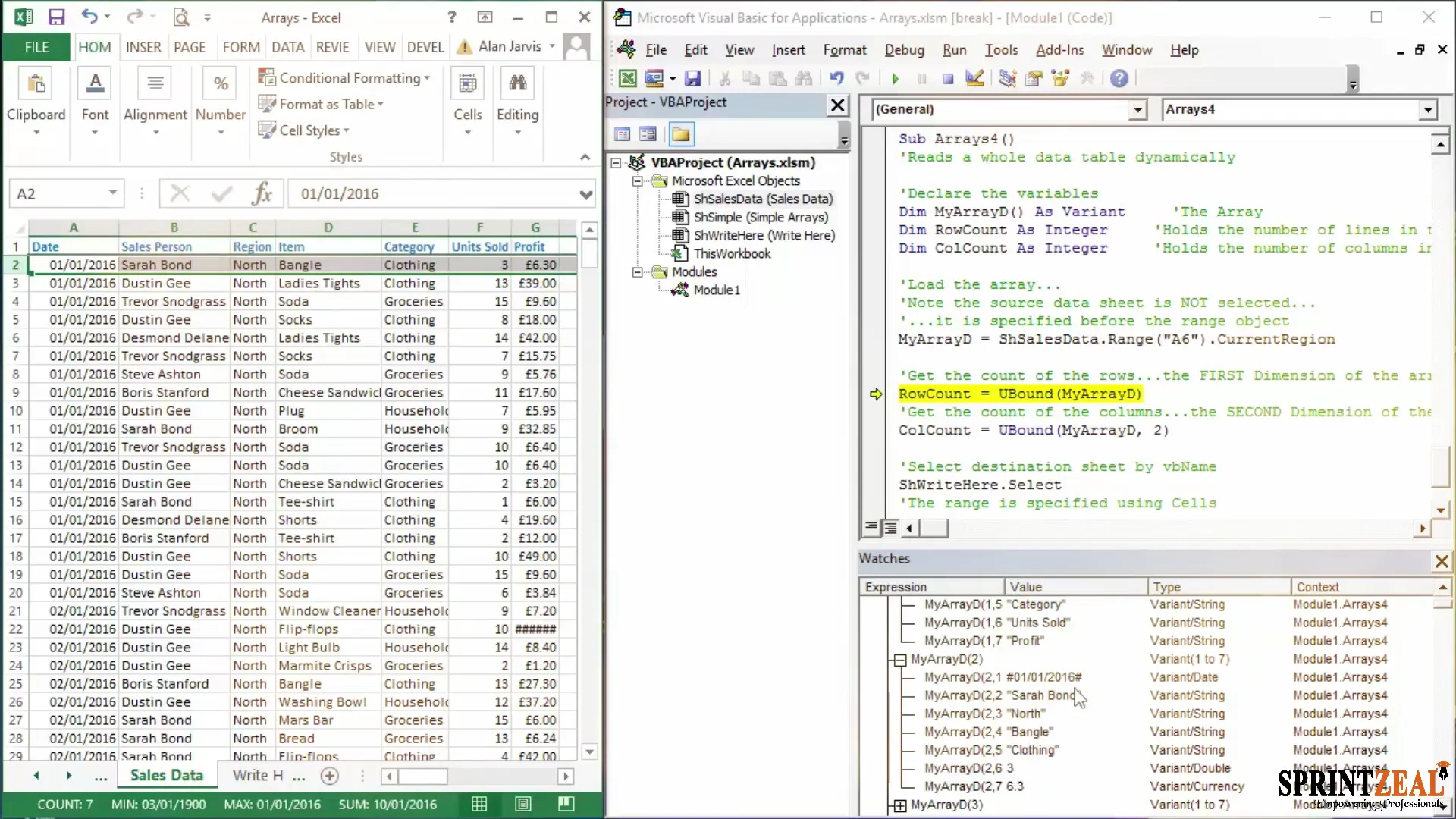Collapse Microsoft Excel Objects folder
The width and height of the screenshot is (1456, 819).
[638, 181]
